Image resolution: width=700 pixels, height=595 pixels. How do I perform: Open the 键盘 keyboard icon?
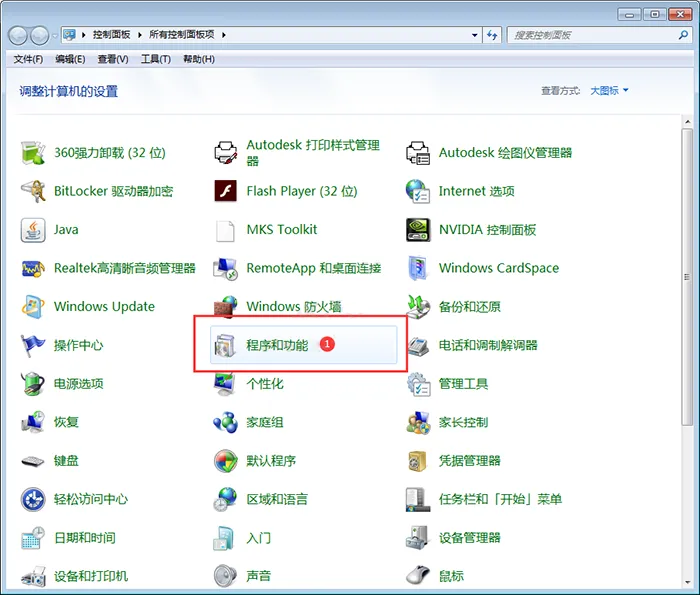(x=33, y=461)
